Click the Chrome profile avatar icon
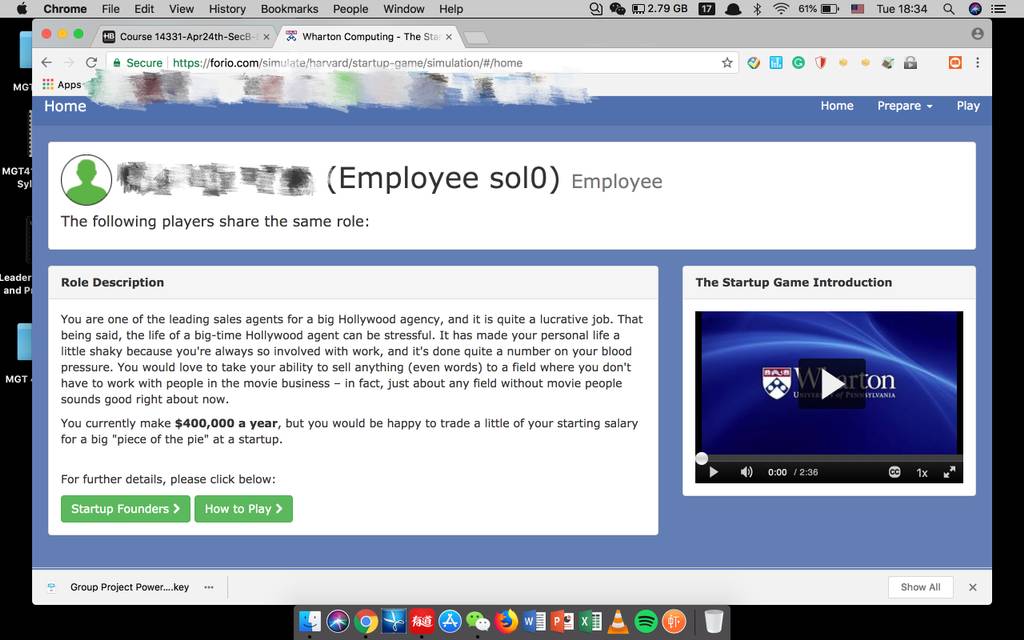The image size is (1024, 640). [977, 34]
